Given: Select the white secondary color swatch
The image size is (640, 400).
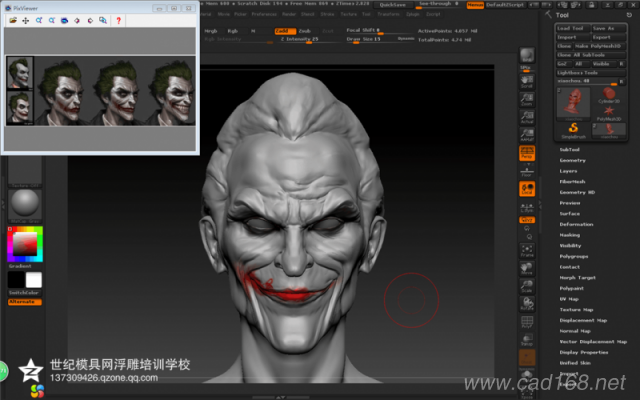Looking at the screenshot, I should (33, 280).
